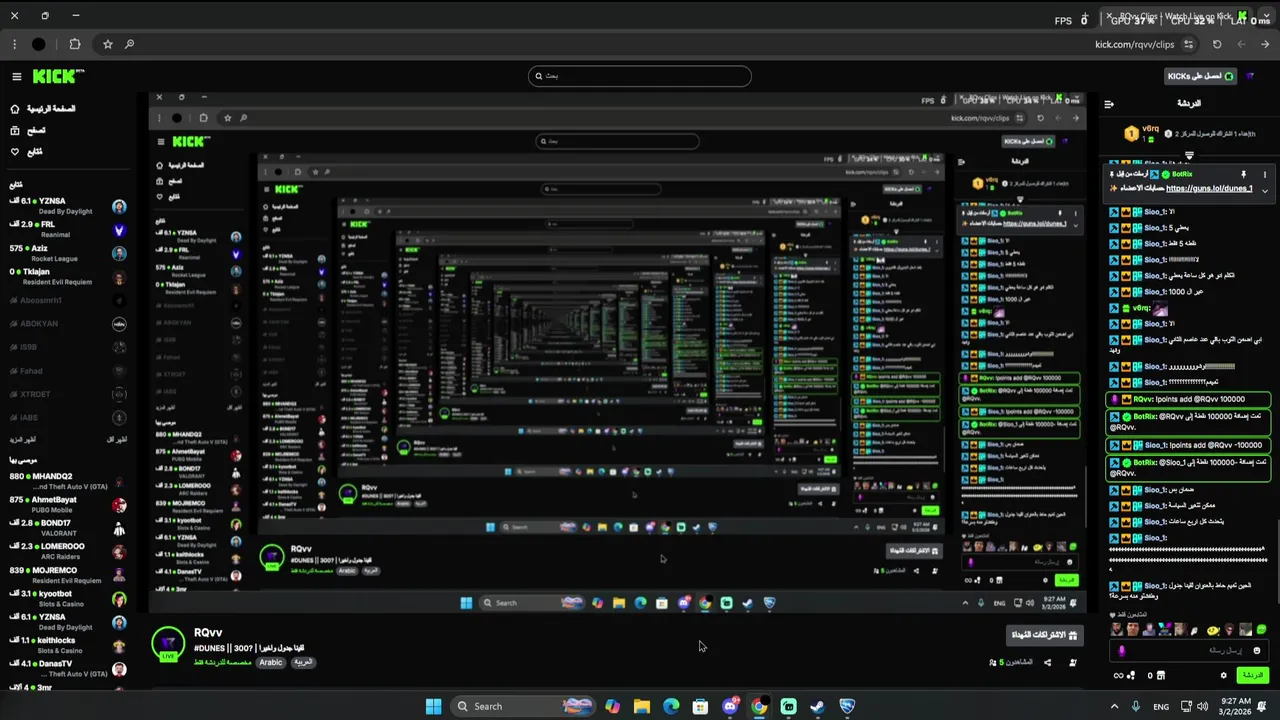The height and width of the screenshot is (720, 1280).
Task: Open kyootbot Slots & Casino channel
Action: 66,598
